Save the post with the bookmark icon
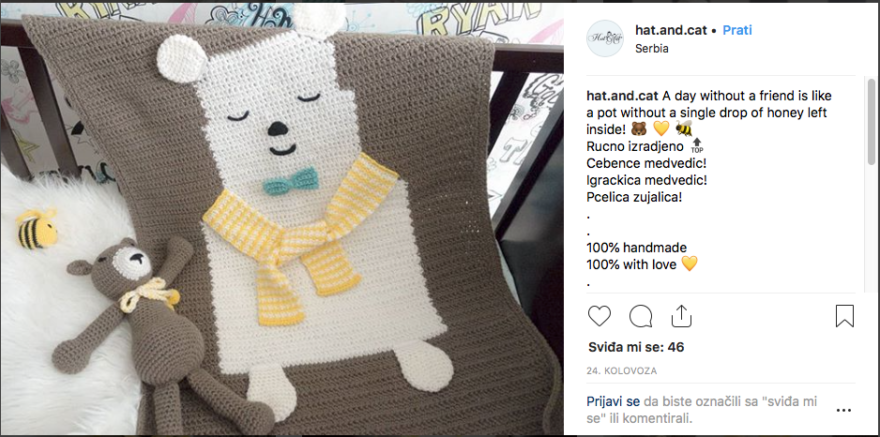This screenshot has width=880, height=437. click(845, 316)
